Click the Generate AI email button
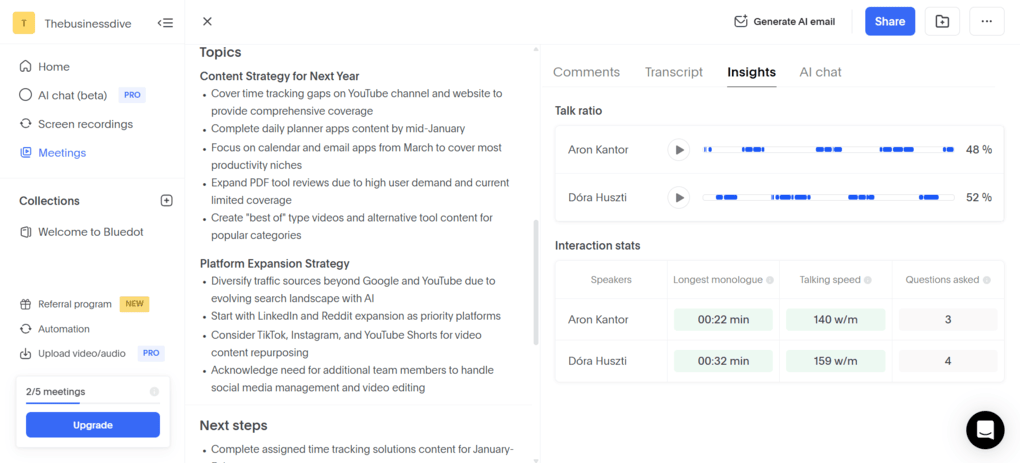Viewport: 1020px width, 463px height. click(x=784, y=21)
